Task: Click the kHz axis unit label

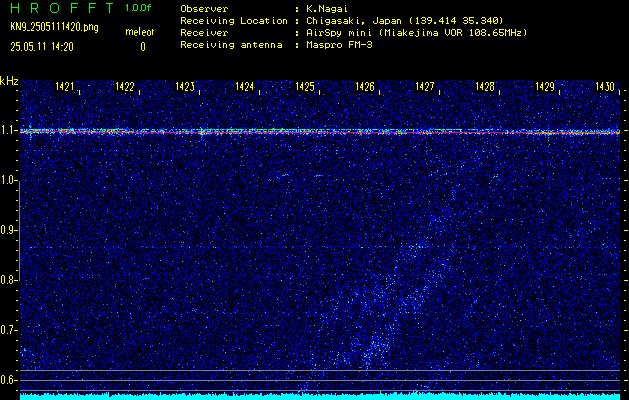Action: pos(9,81)
